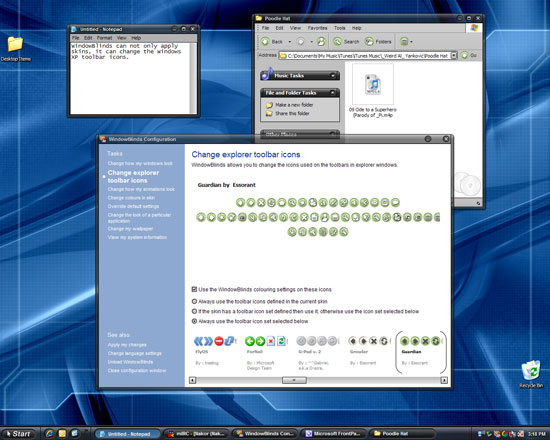Open the File menu in Poodle Hat window
Viewport: 550px width, 440px height.
tap(266, 28)
